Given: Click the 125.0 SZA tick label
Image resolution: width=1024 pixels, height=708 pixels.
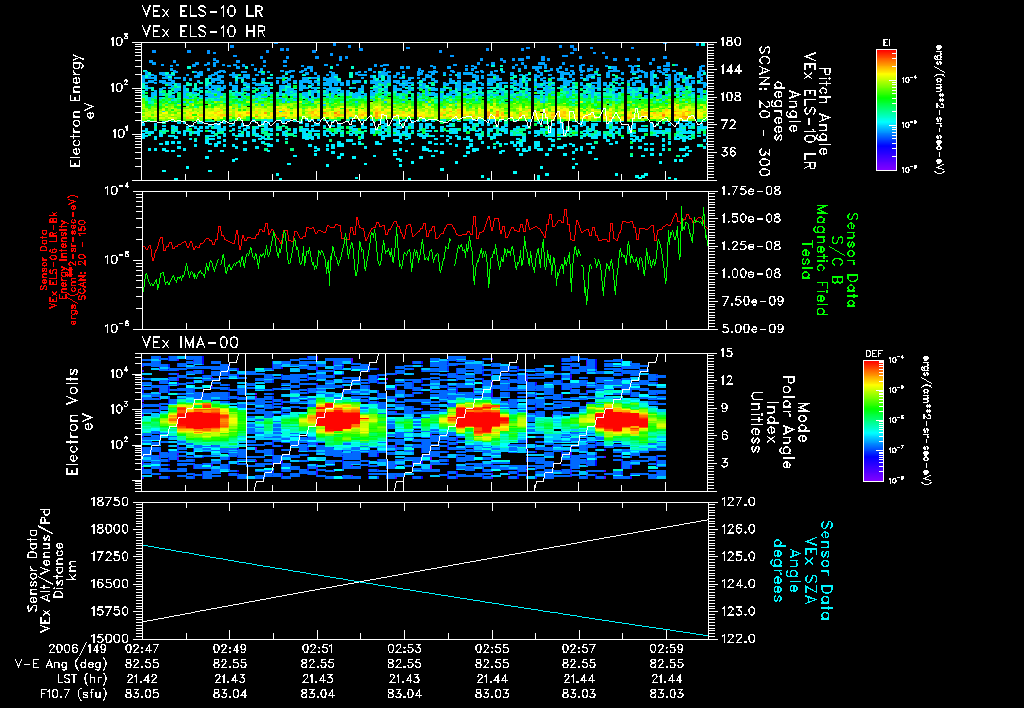Looking at the screenshot, I should [737, 556].
